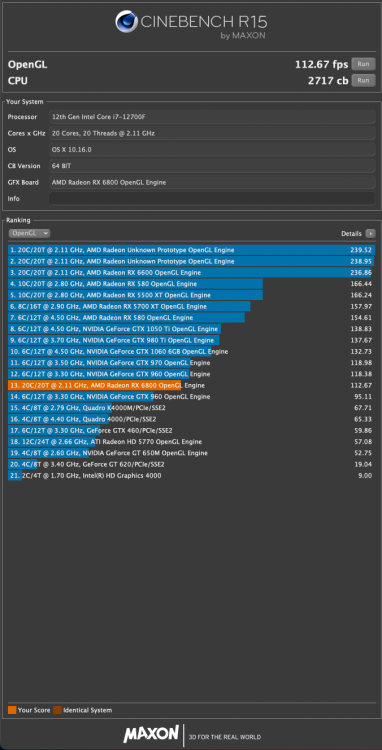Click the OpenGL score 112.67 fps

[x=321, y=64]
